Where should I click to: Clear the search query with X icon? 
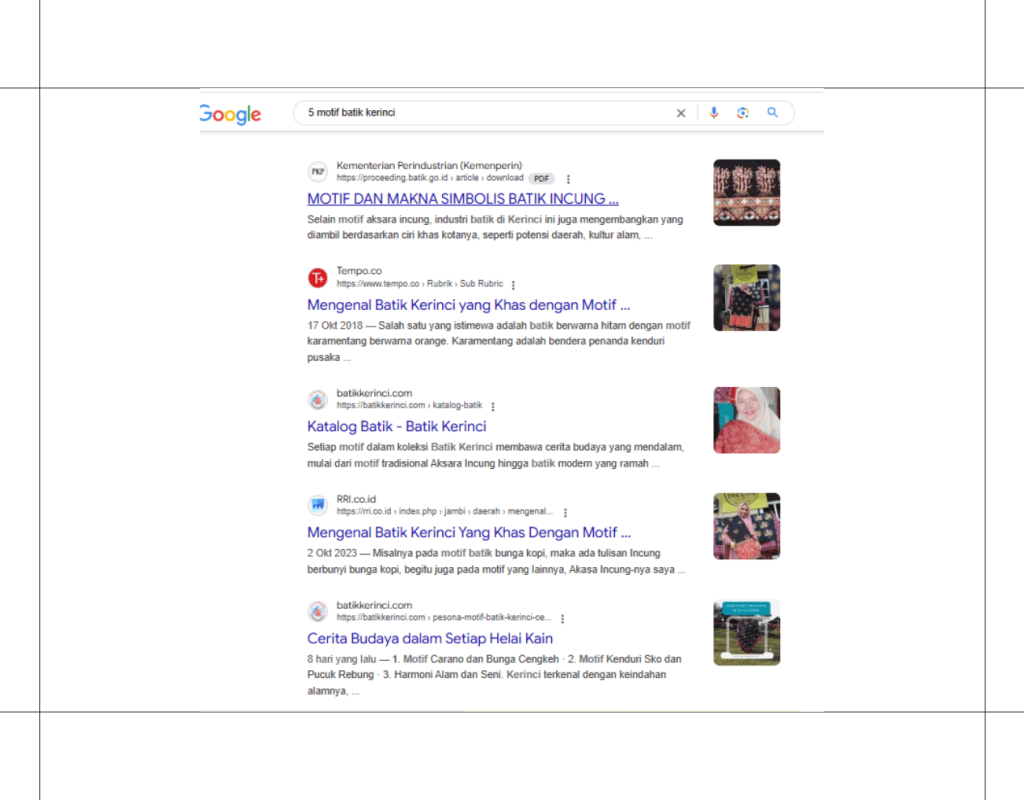click(681, 113)
